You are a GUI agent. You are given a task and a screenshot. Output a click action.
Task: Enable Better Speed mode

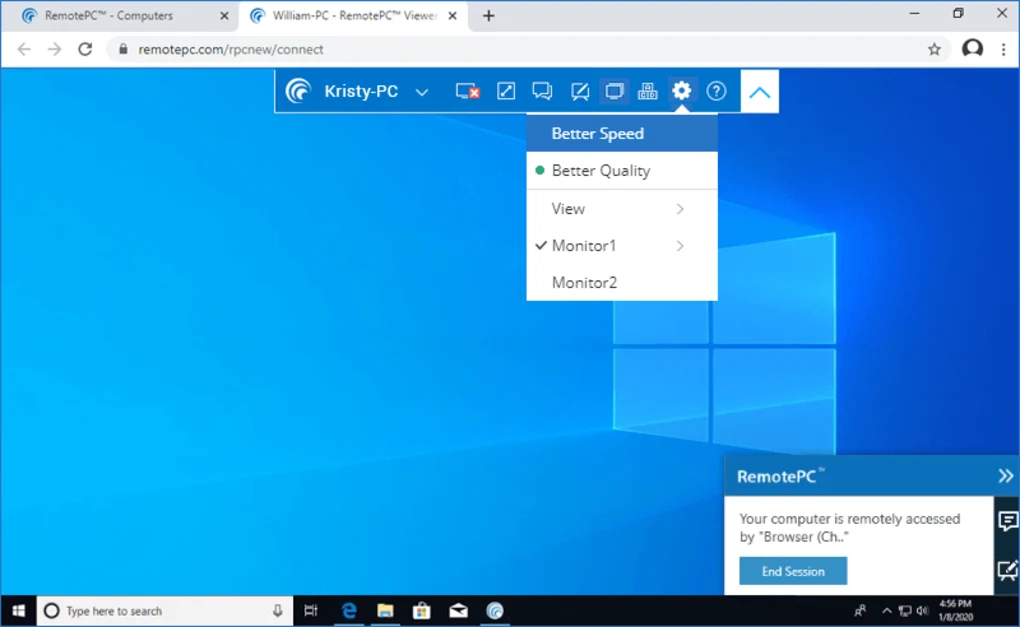597,133
